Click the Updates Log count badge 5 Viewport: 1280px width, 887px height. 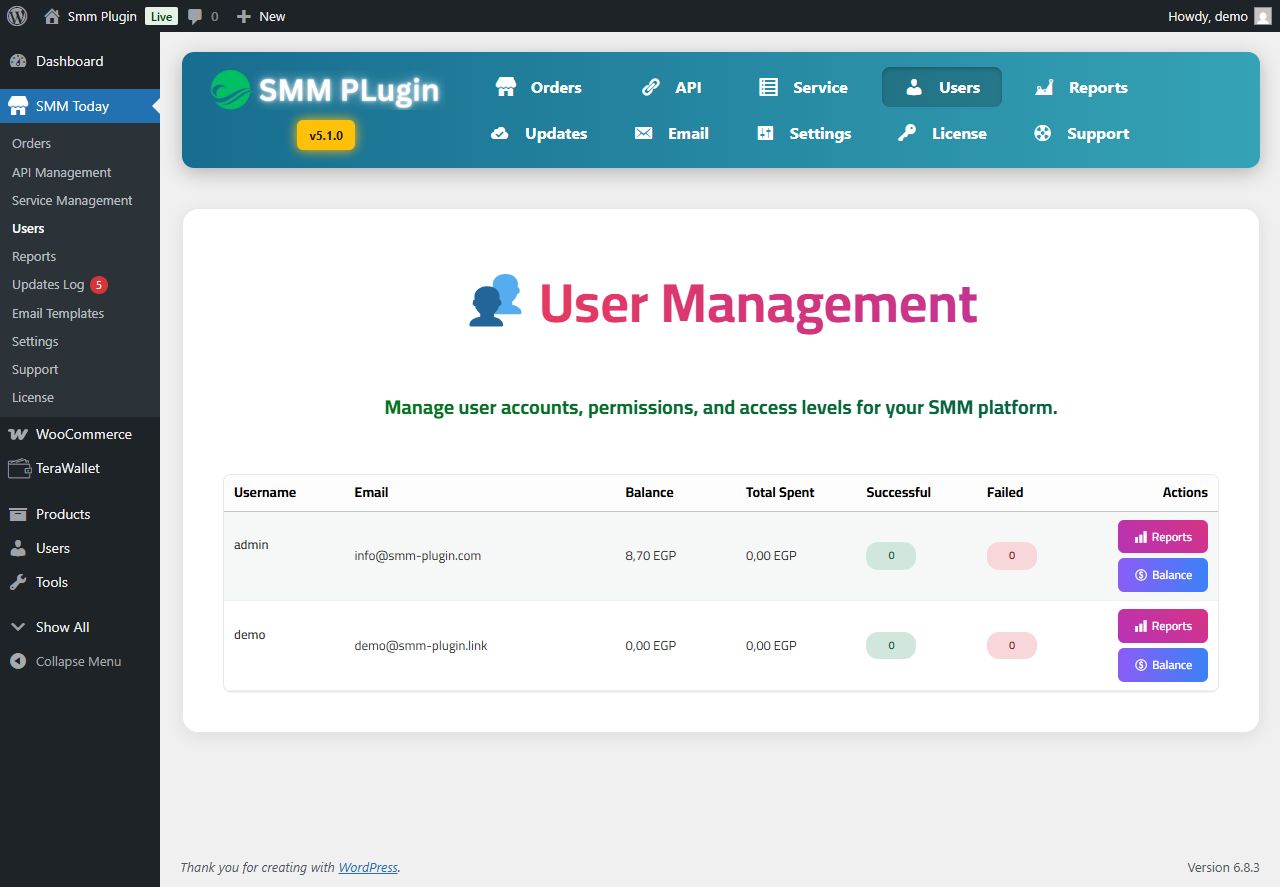98,285
